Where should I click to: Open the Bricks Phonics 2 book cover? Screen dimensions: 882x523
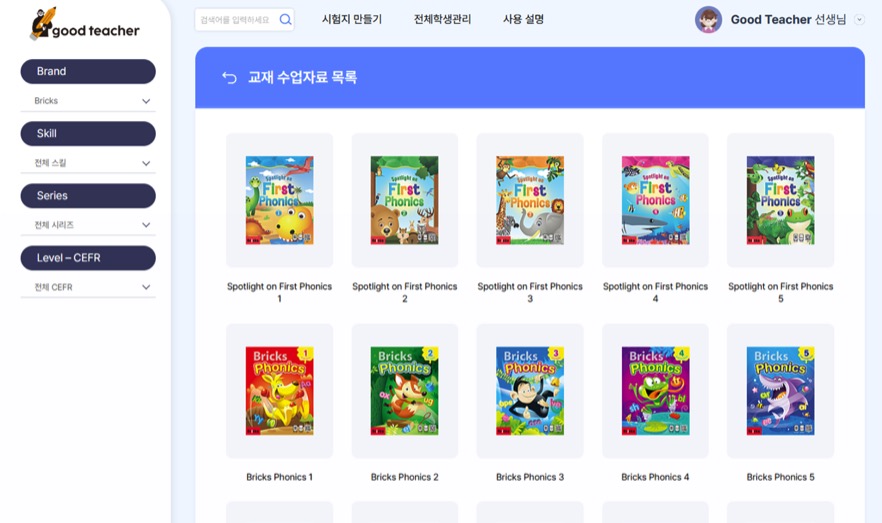404,391
